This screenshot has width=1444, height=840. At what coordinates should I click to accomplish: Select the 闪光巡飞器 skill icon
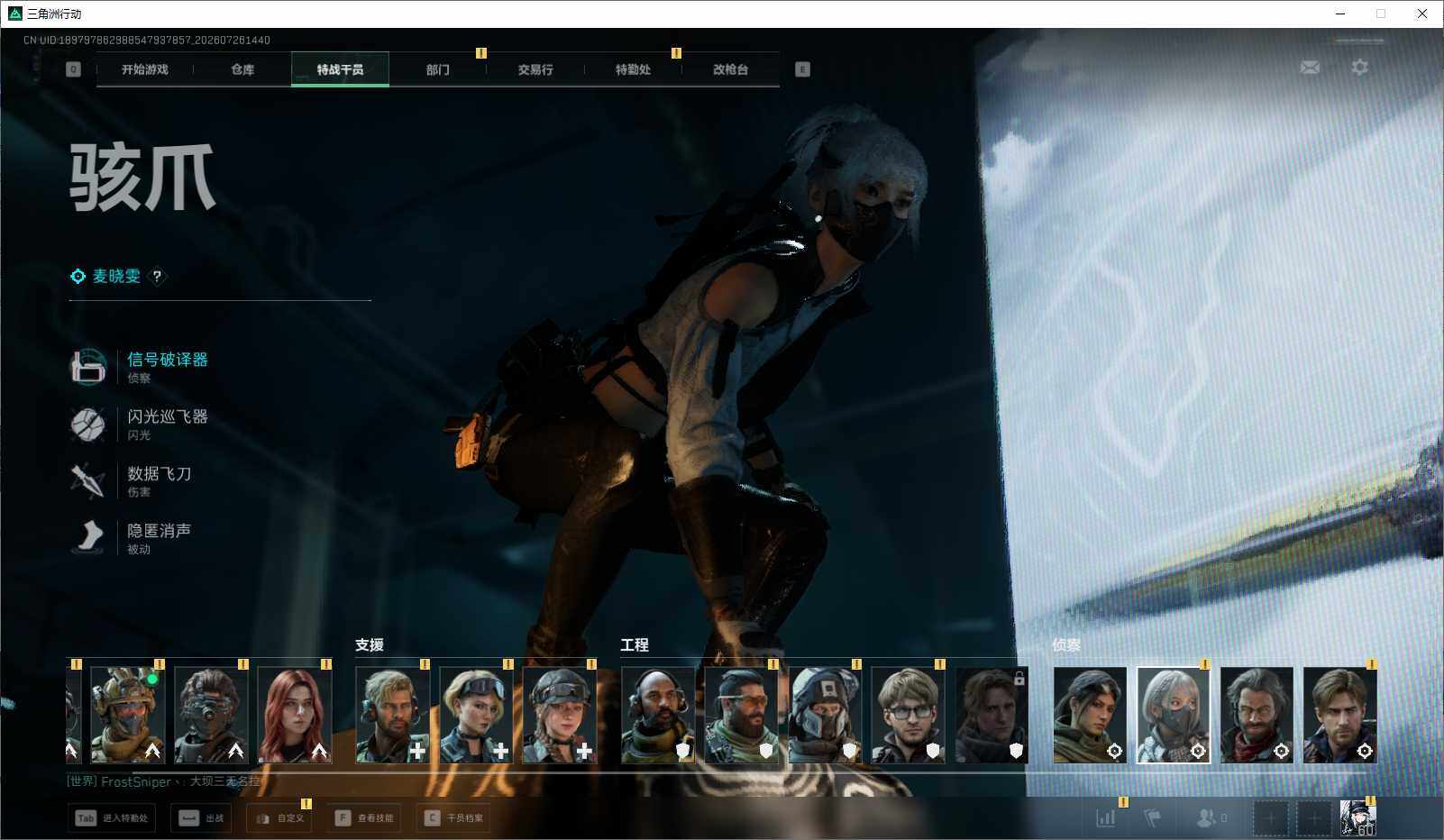click(88, 424)
